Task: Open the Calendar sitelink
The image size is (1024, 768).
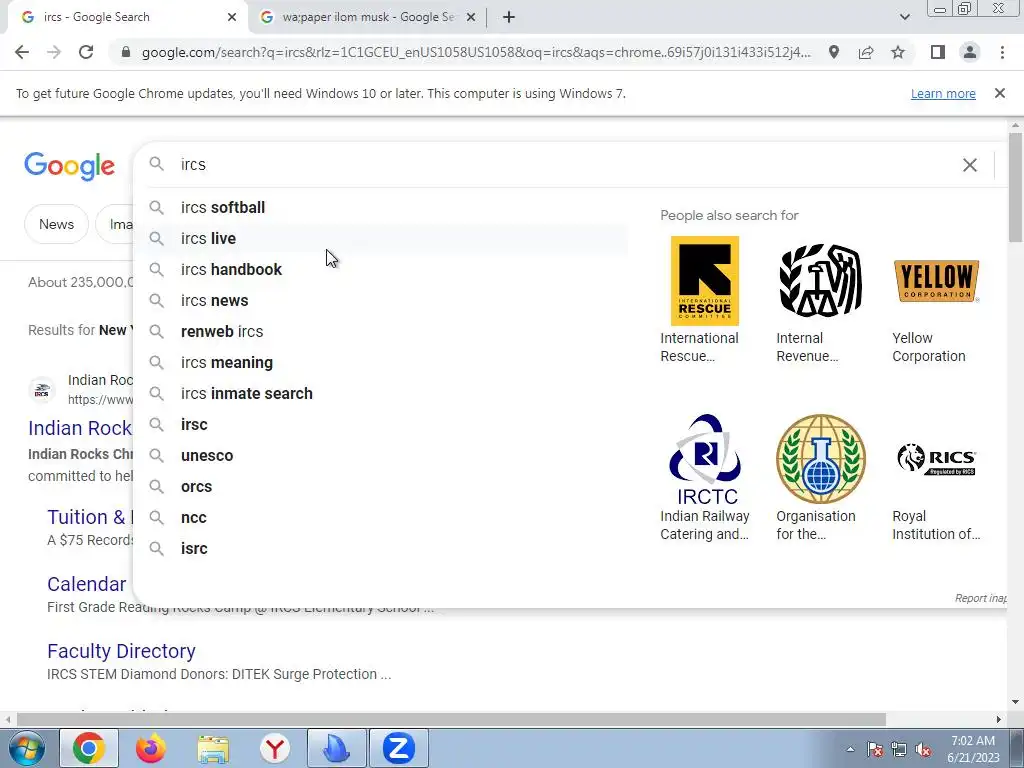Action: (86, 584)
